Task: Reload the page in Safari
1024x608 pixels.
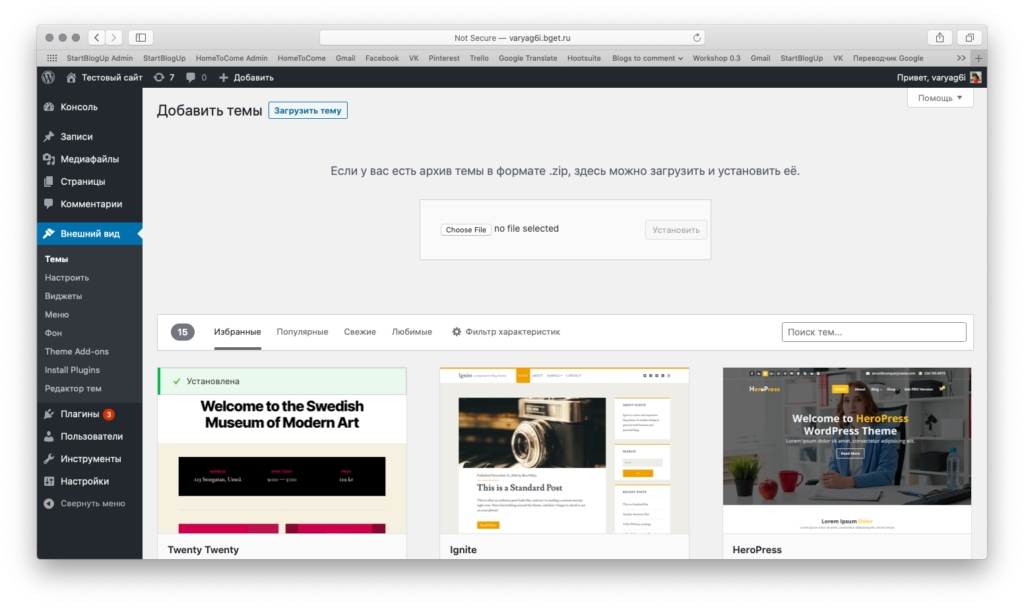Action: click(697, 38)
